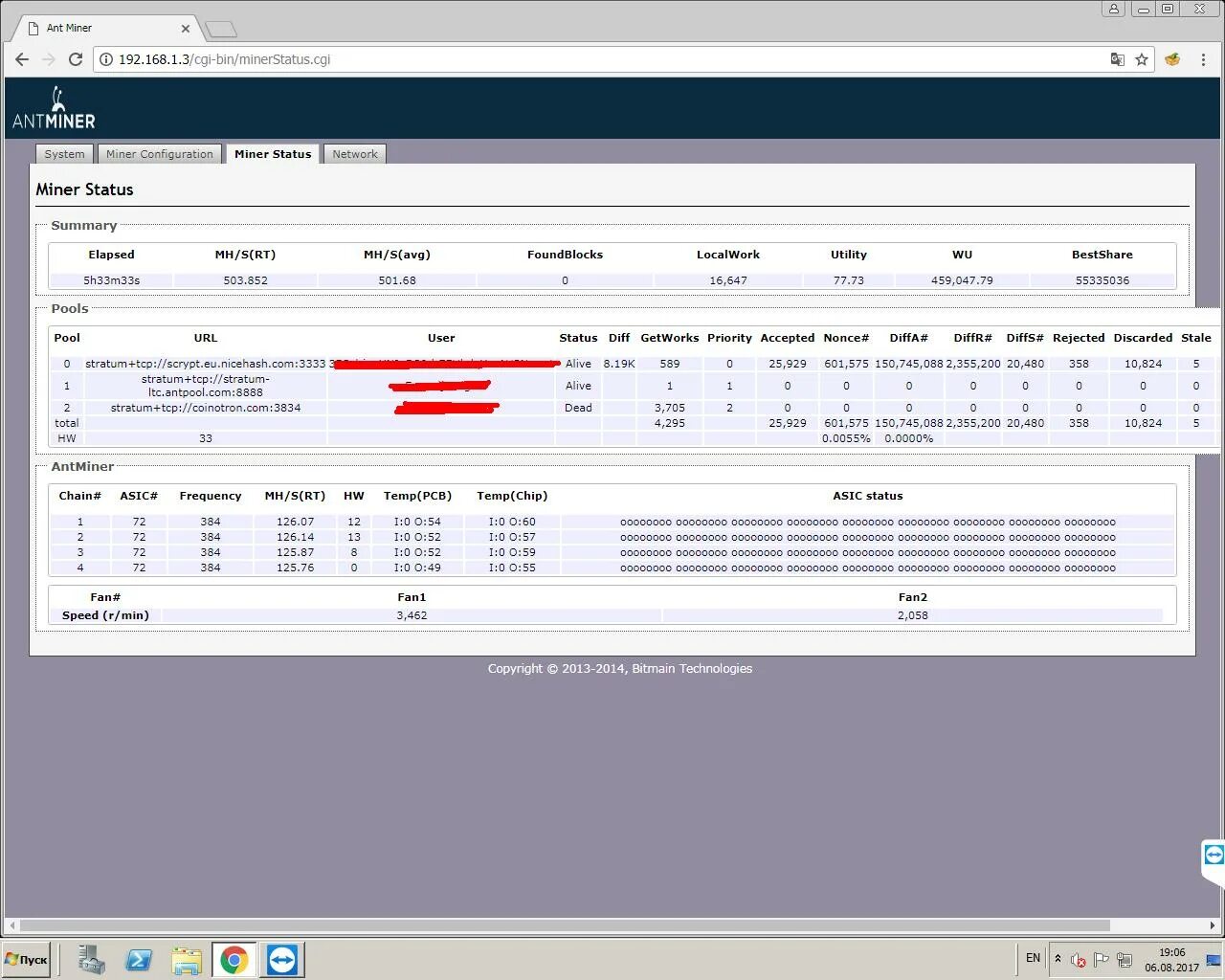Screen dimensions: 1225x980
Task: Open the Google Translate icon in address bar
Action: pos(1117,59)
